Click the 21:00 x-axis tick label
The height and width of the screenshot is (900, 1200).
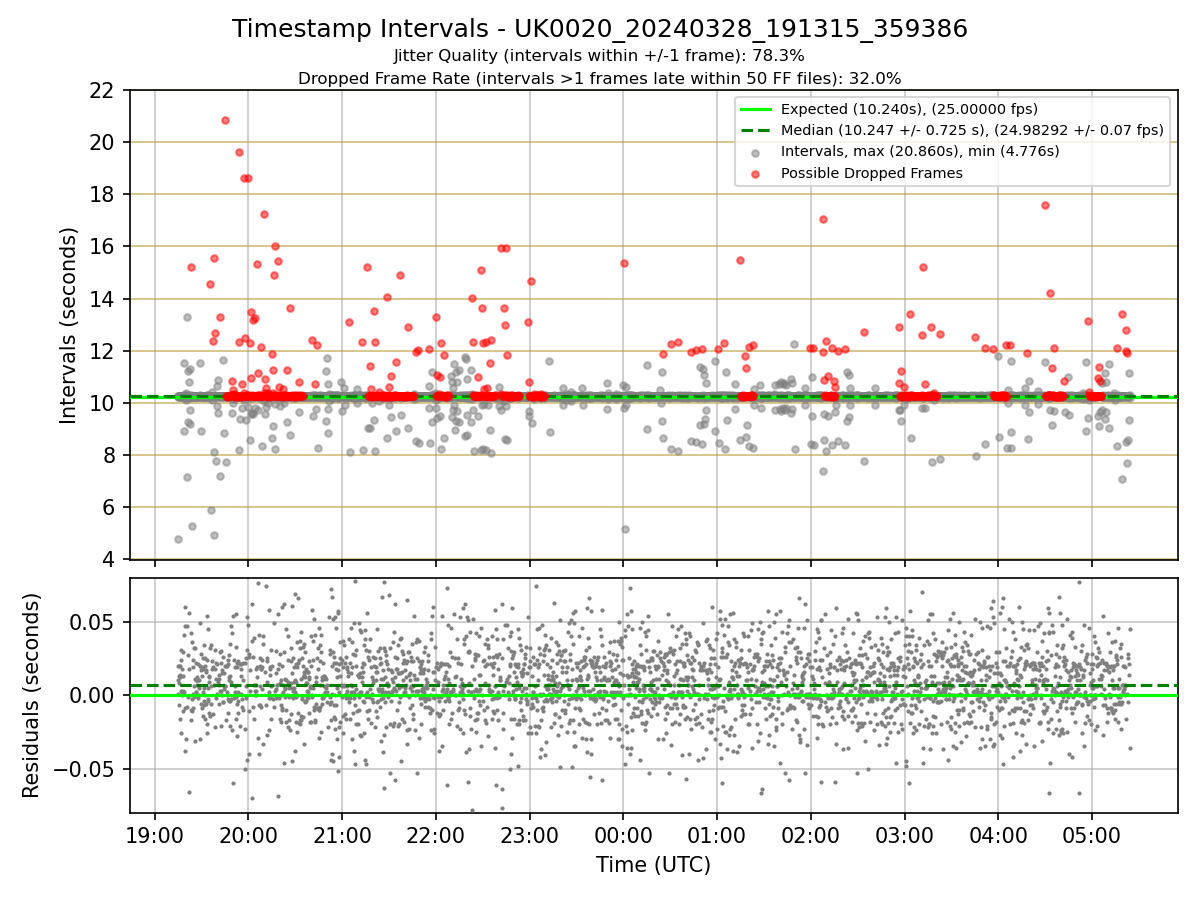click(x=342, y=835)
